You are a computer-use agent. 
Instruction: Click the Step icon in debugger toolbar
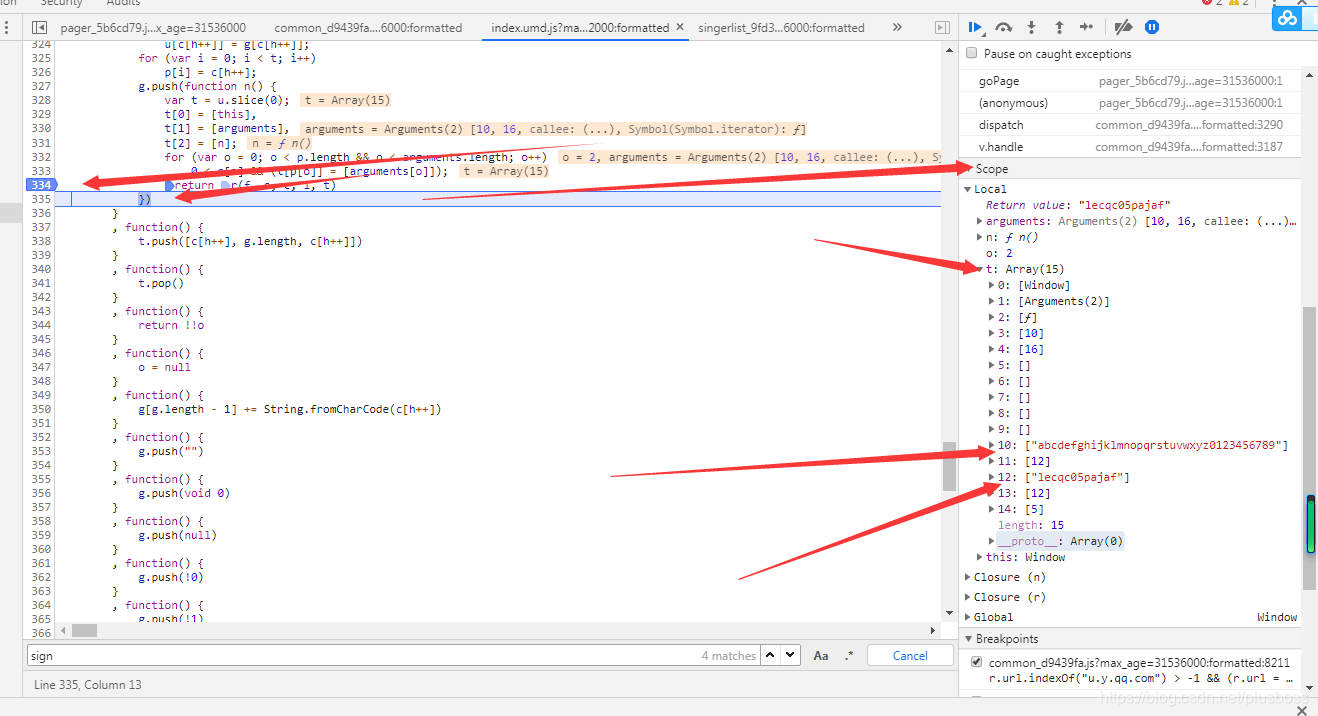pyautogui.click(x=1087, y=27)
